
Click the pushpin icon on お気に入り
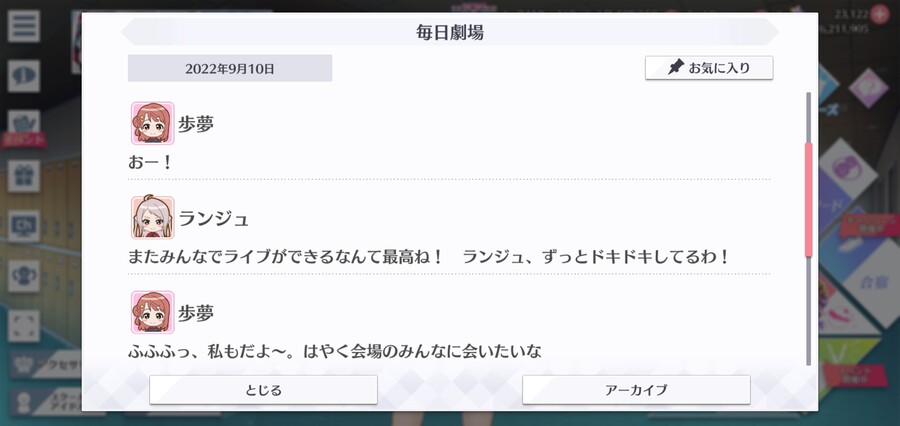point(676,67)
